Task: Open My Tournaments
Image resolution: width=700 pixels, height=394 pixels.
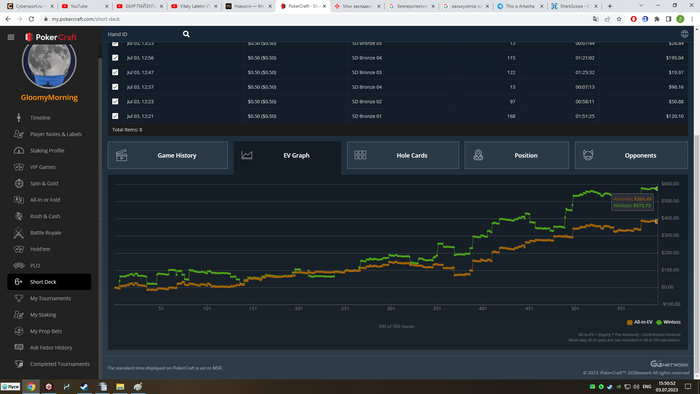Action: pos(50,299)
